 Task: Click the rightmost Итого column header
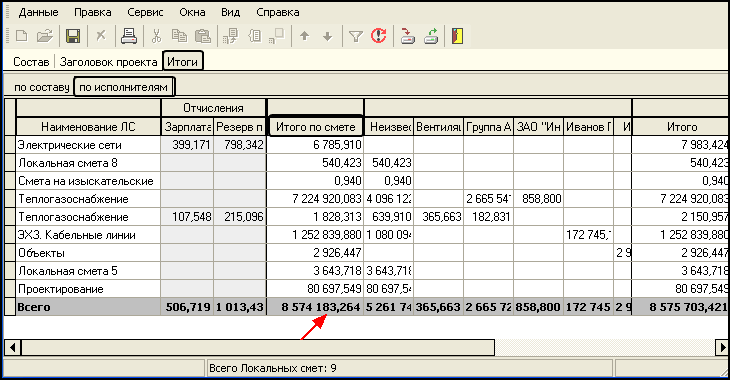pos(681,127)
